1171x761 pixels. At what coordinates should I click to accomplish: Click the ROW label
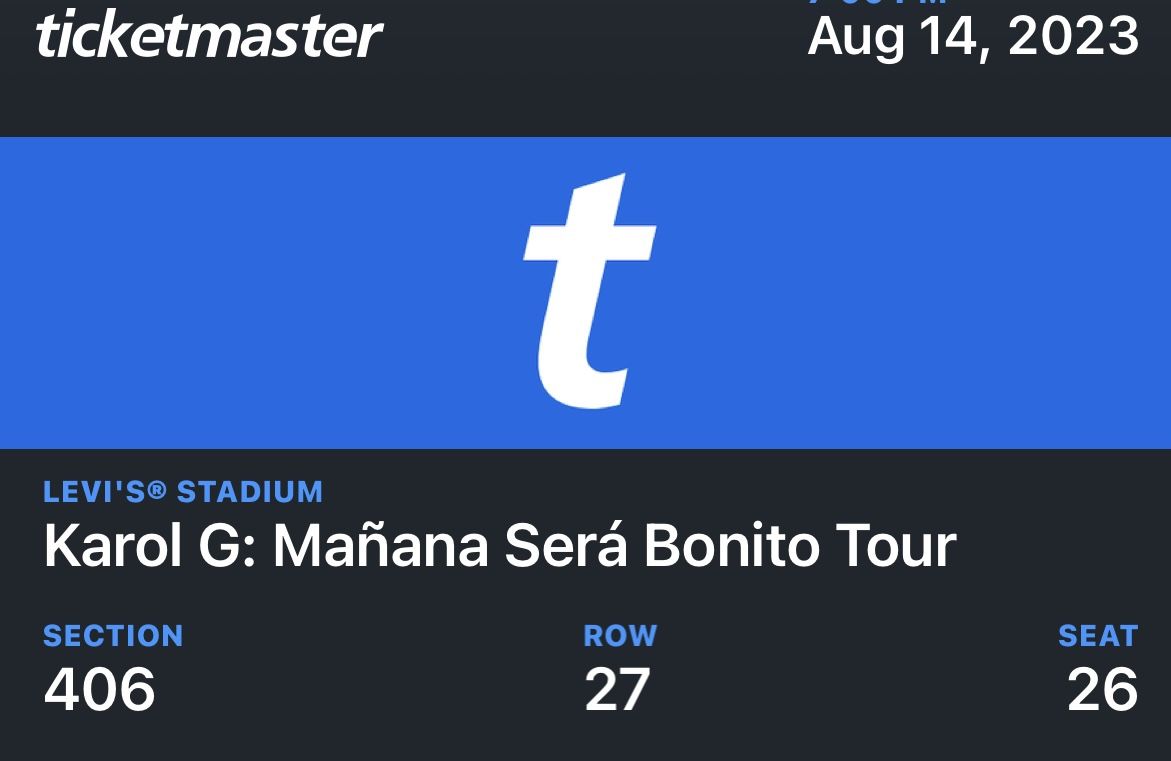tap(620, 636)
